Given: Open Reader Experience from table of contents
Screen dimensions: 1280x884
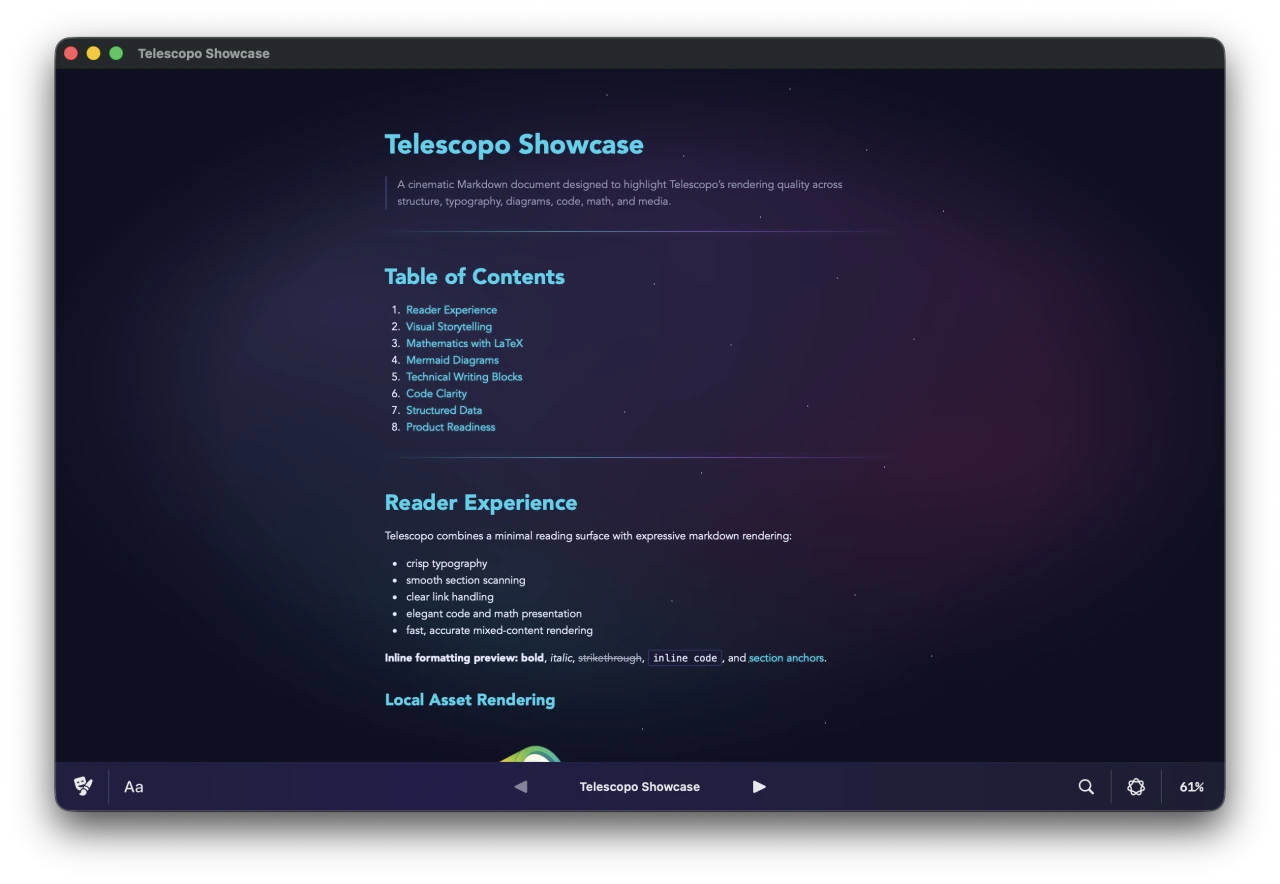Looking at the screenshot, I should [x=451, y=309].
